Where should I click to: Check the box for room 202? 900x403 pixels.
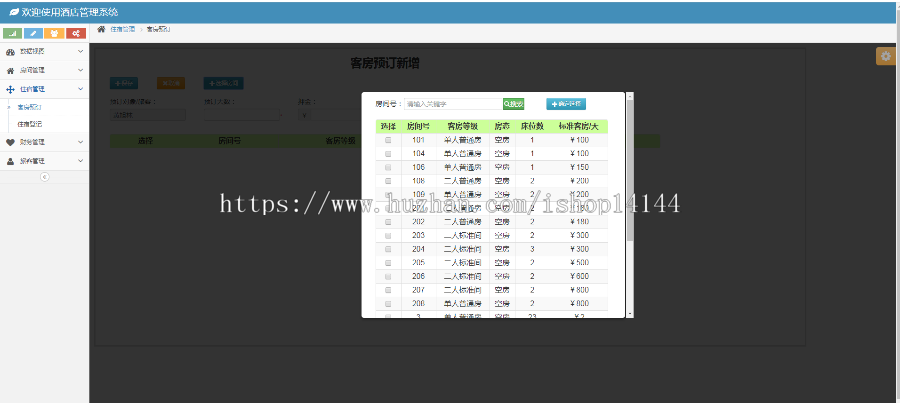388,222
